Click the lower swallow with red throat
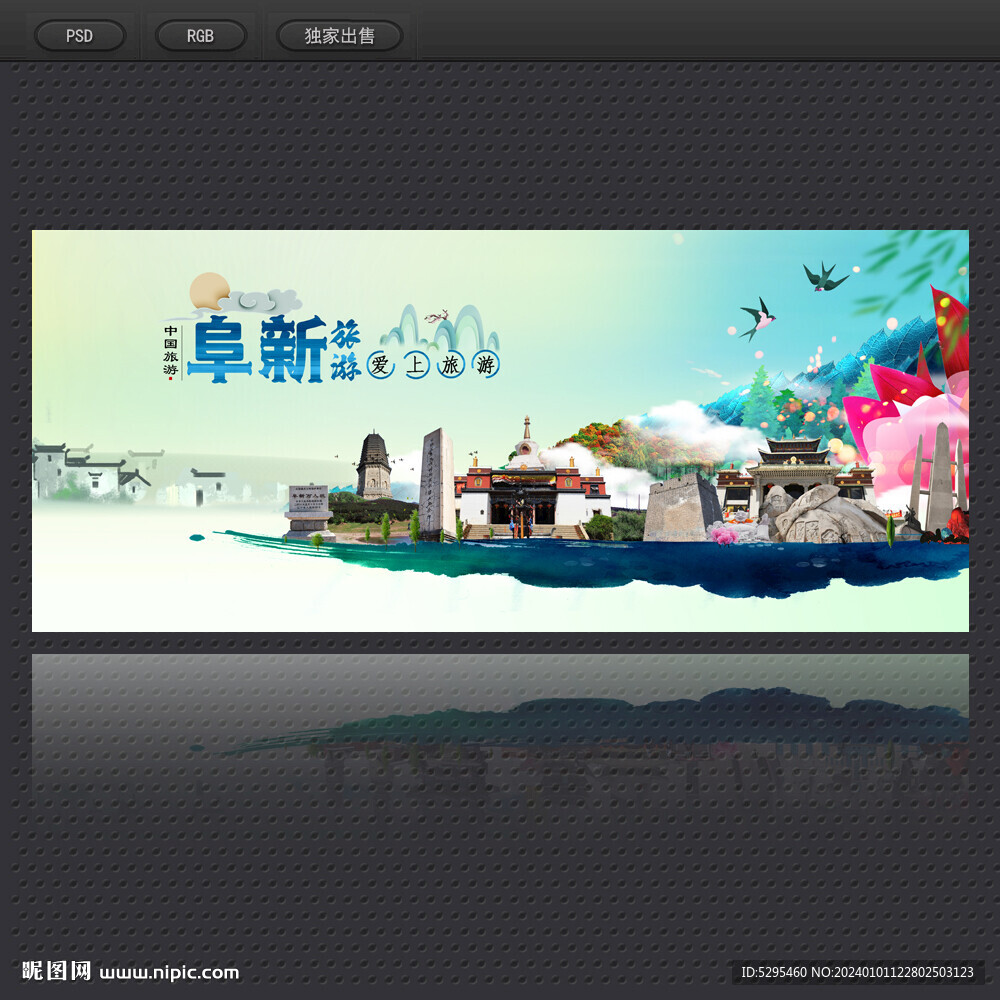Screen dimensions: 1000x1000 758,317
